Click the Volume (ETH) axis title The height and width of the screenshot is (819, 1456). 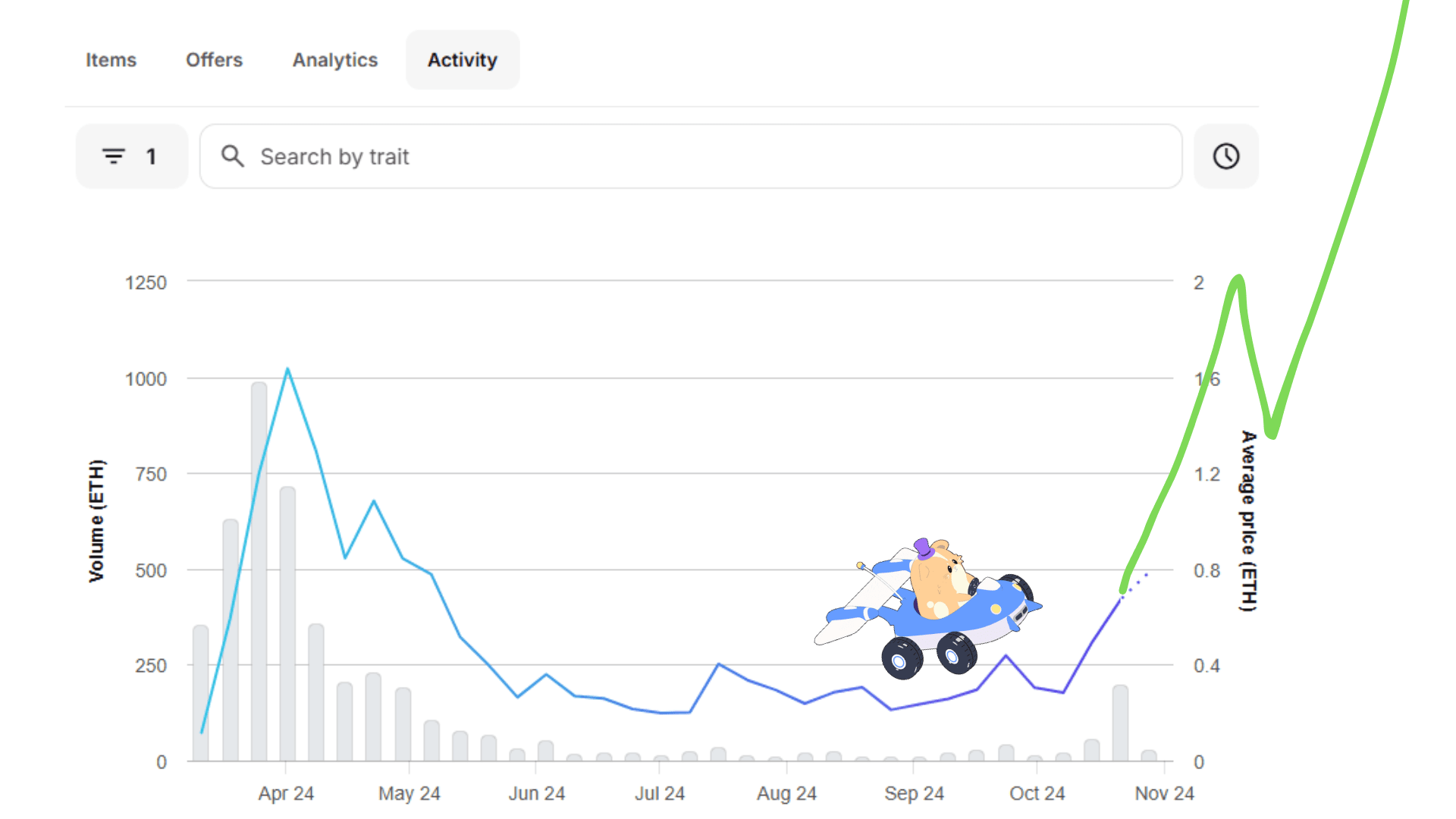coord(96,521)
